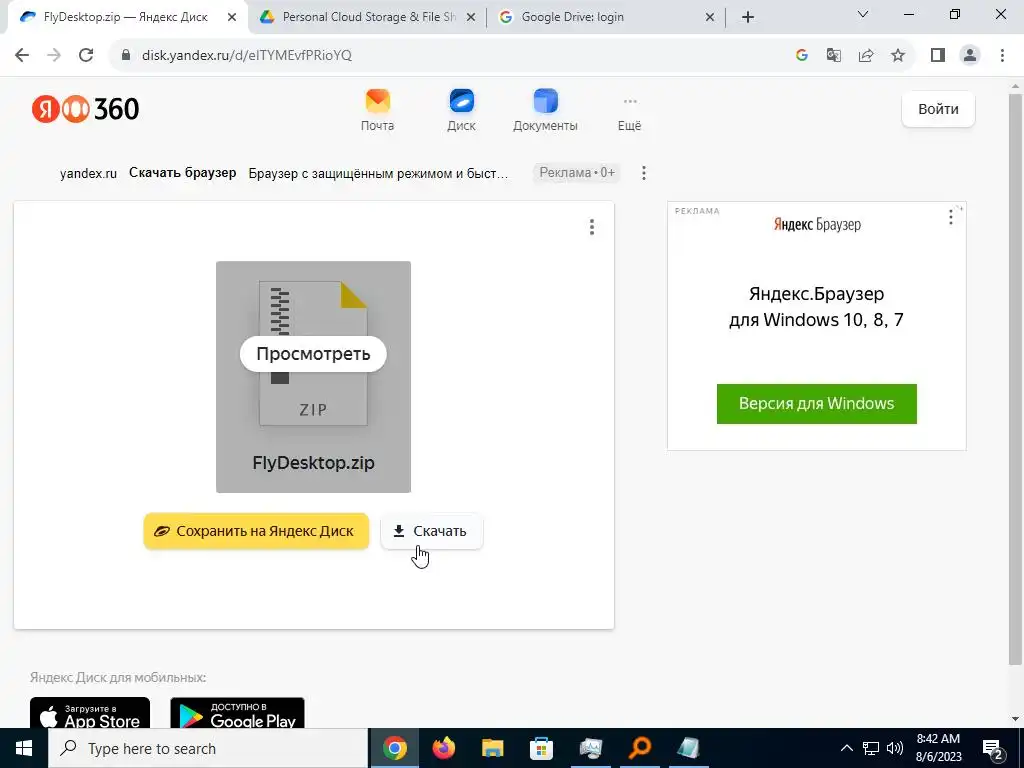Open the Windows Start menu
The image size is (1024, 768).
(24, 748)
